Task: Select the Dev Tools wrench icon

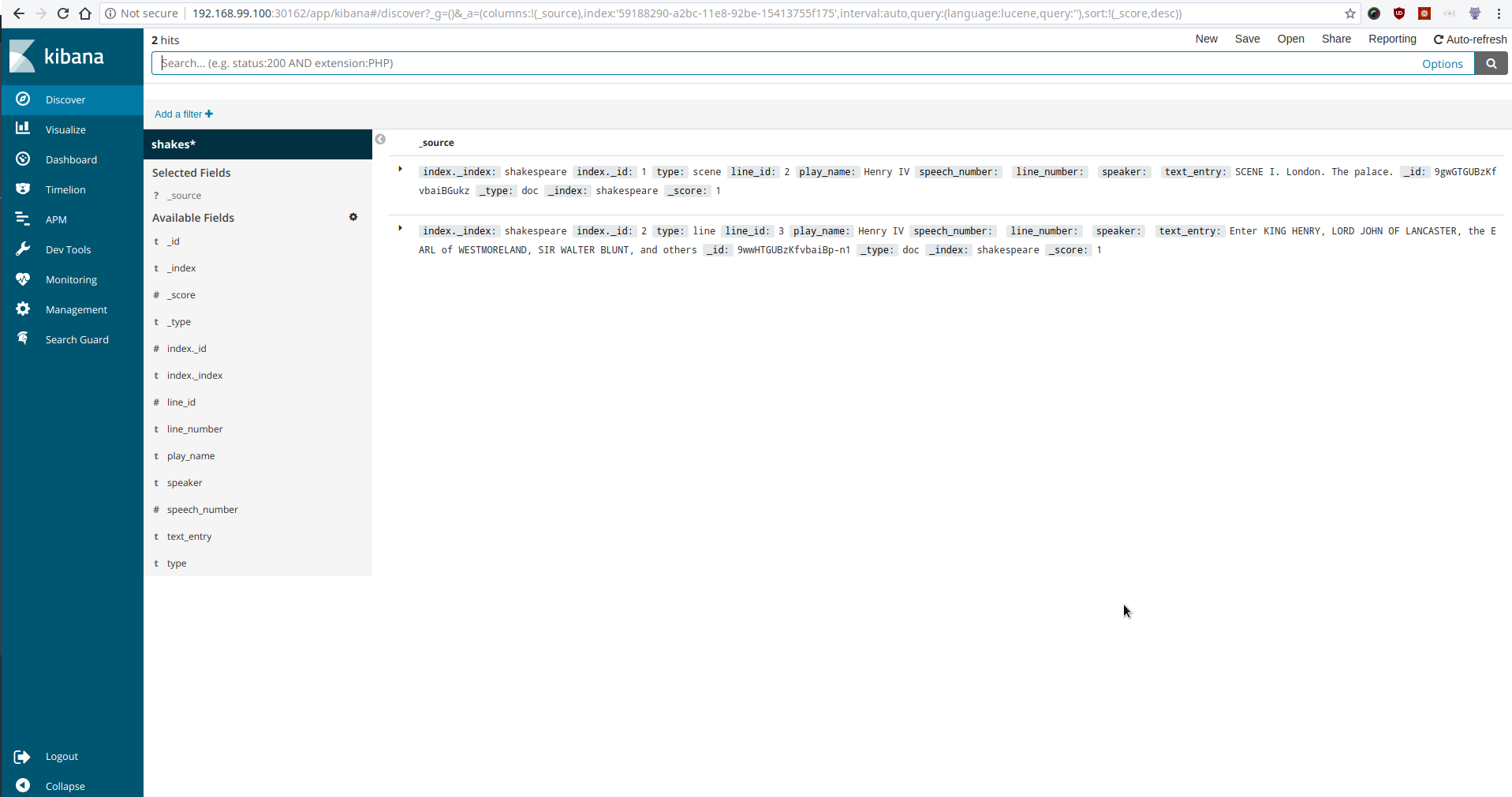Action: 23,249
